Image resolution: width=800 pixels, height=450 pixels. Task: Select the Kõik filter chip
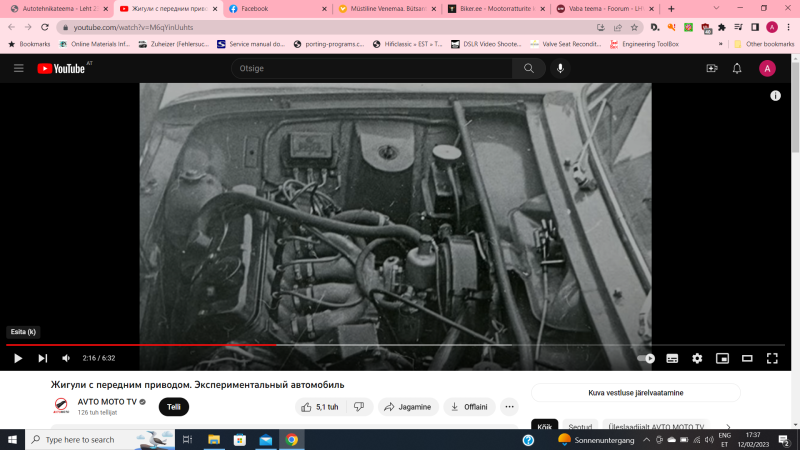(x=544, y=425)
